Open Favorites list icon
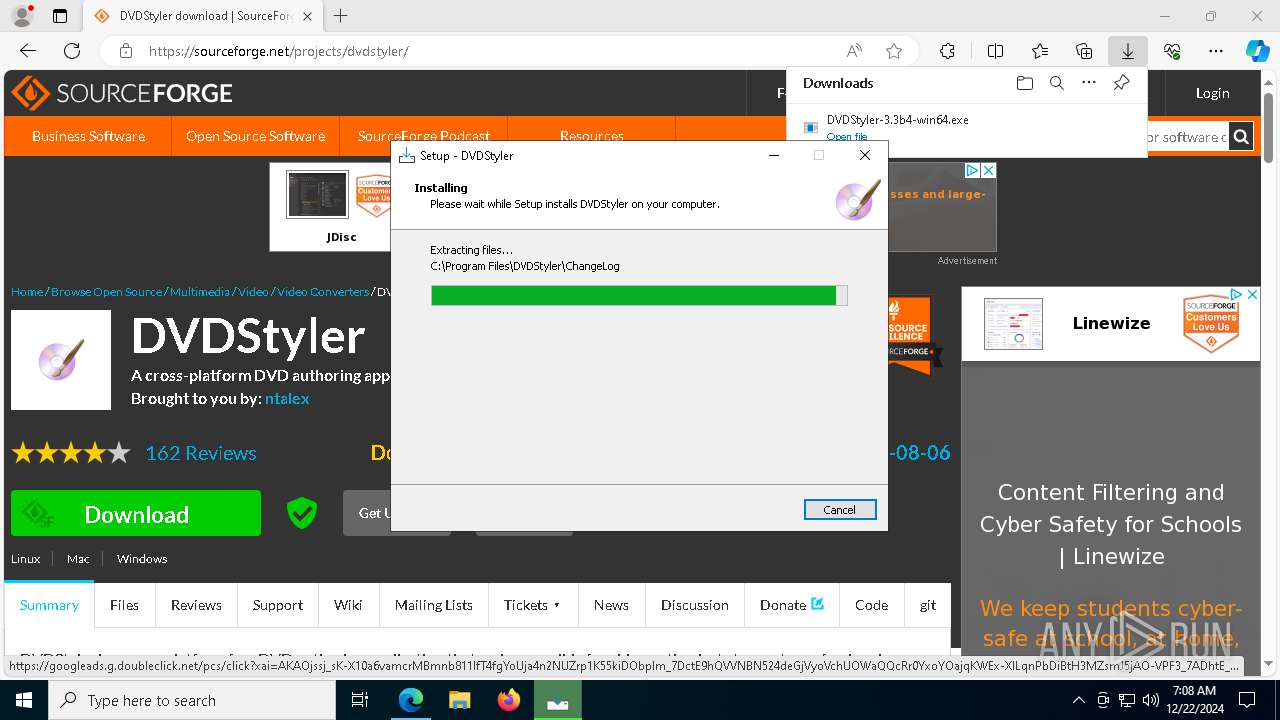1280x720 pixels. click(x=1040, y=51)
